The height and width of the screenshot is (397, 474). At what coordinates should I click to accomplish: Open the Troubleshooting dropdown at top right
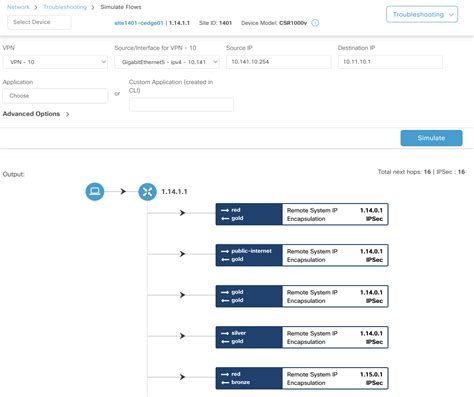click(x=422, y=14)
